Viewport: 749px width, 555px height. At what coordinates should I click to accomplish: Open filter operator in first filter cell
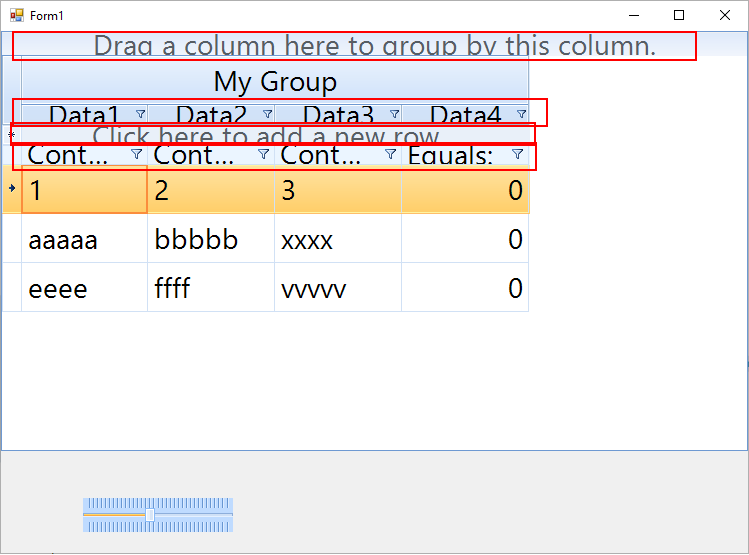[136, 154]
